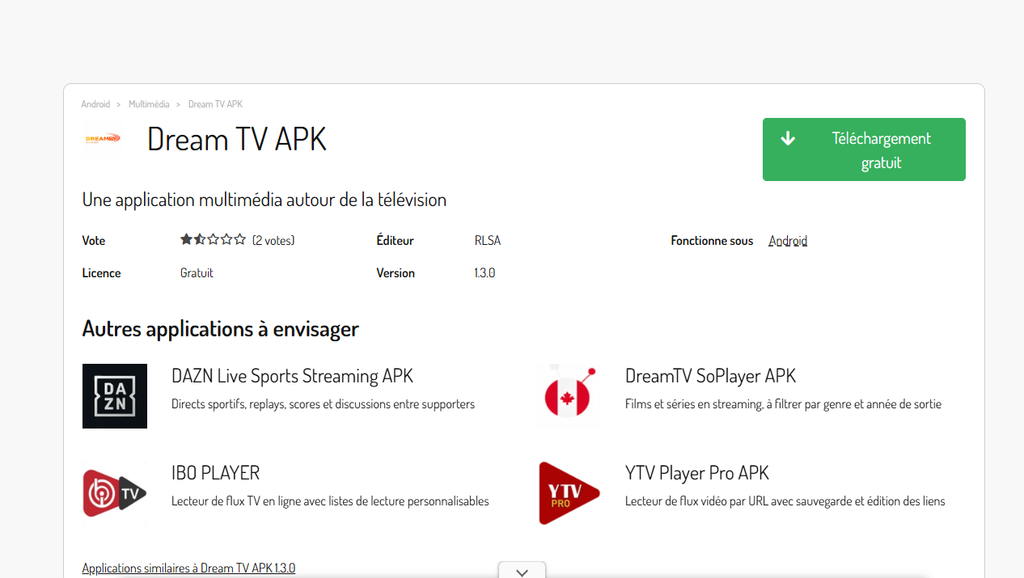Click YTV description about flux vidéo par URL
Viewport: 1024px width, 578px height.
[x=785, y=501]
